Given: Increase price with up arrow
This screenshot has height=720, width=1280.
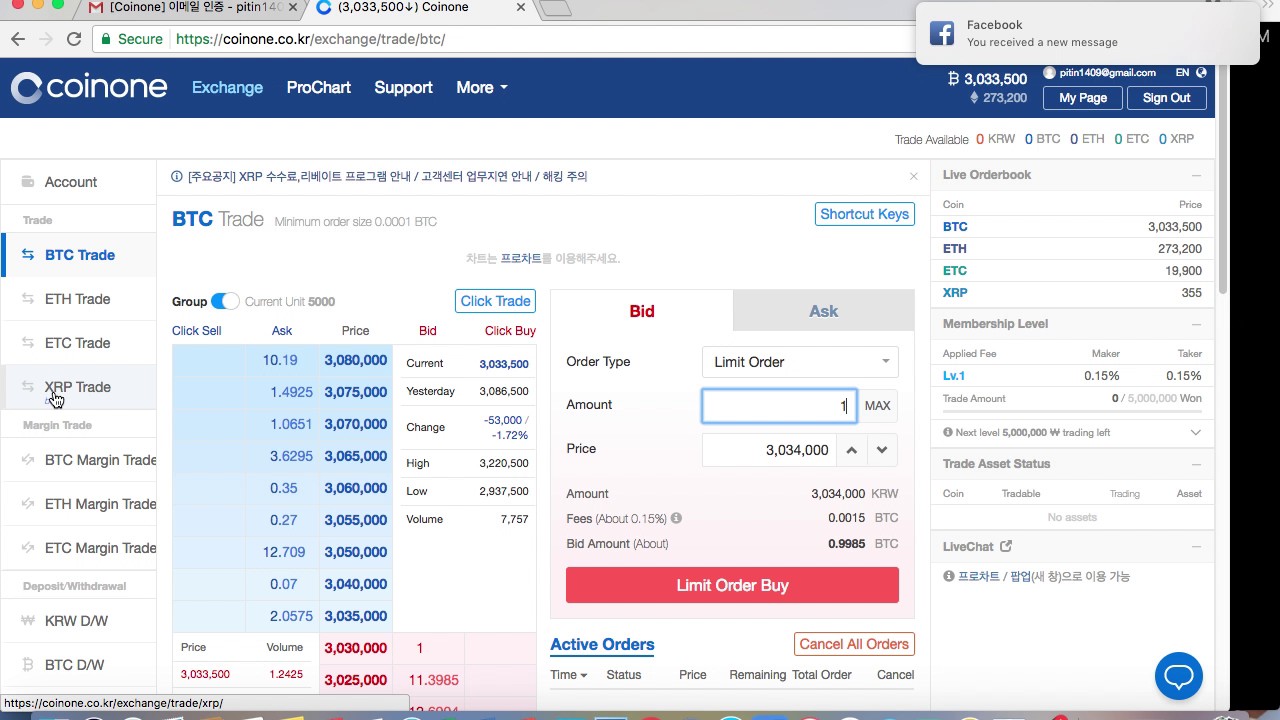Looking at the screenshot, I should (x=851, y=450).
